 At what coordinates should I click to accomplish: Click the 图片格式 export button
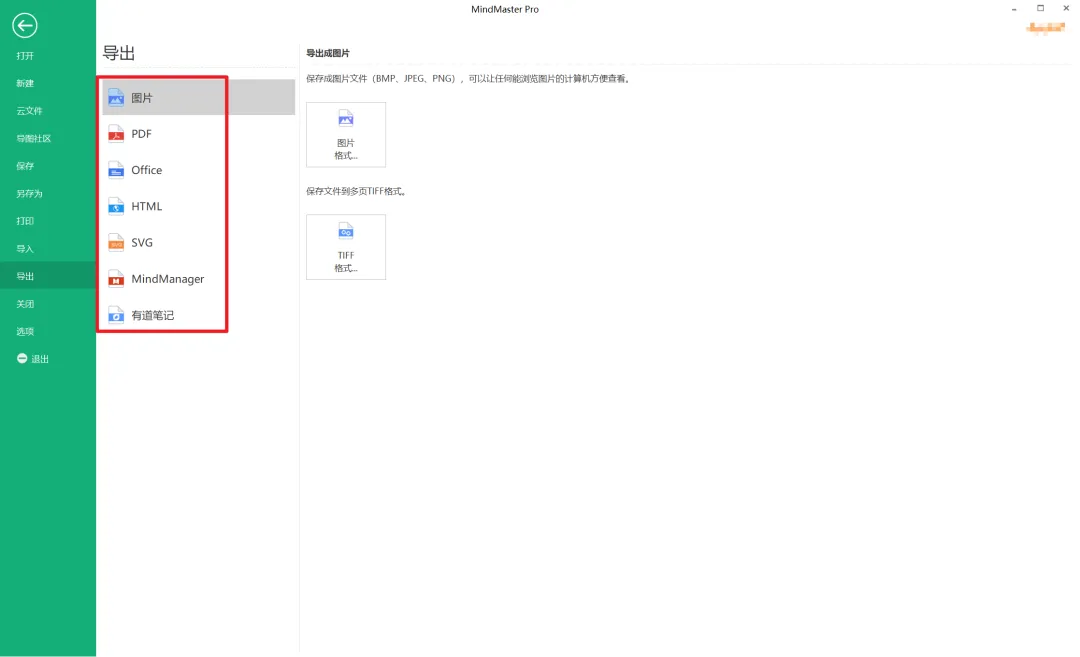click(346, 134)
